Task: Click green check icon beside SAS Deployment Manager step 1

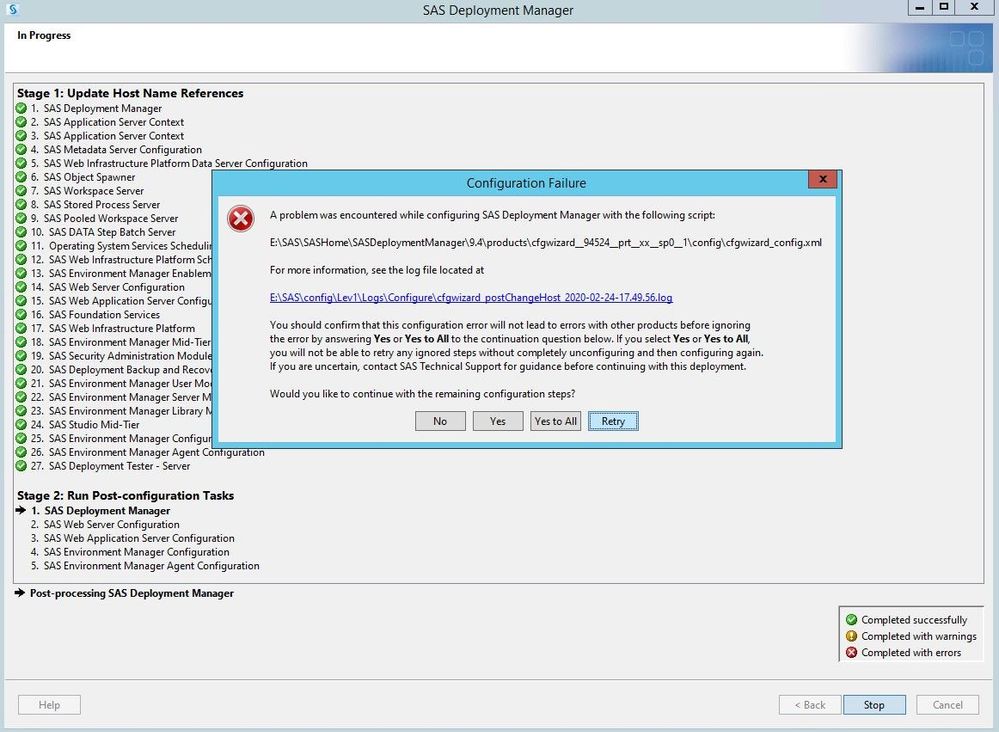Action: click(21, 108)
